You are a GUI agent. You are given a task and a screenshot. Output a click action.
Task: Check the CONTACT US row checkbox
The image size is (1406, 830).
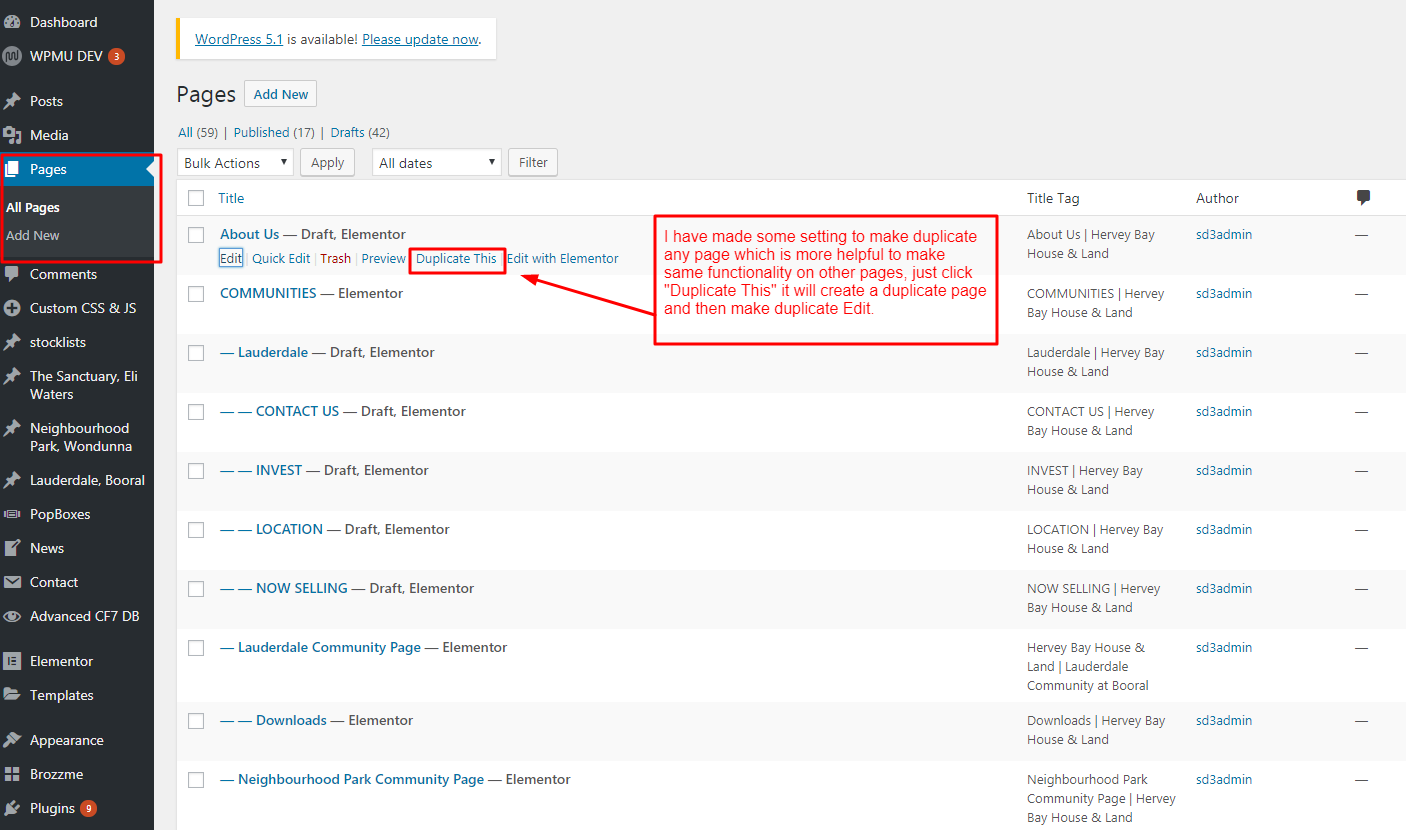[x=196, y=411]
